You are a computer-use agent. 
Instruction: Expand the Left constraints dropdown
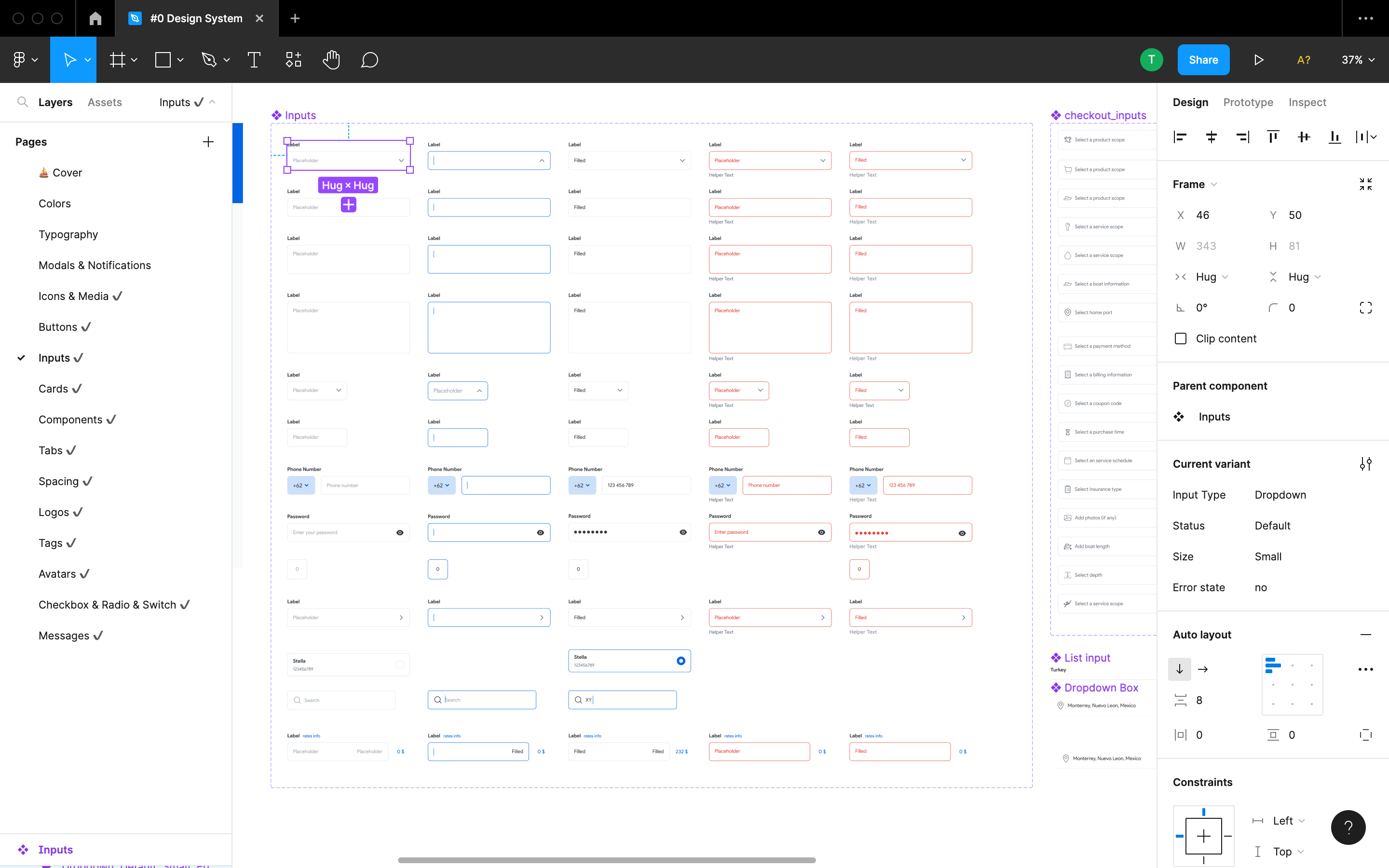[1289, 821]
